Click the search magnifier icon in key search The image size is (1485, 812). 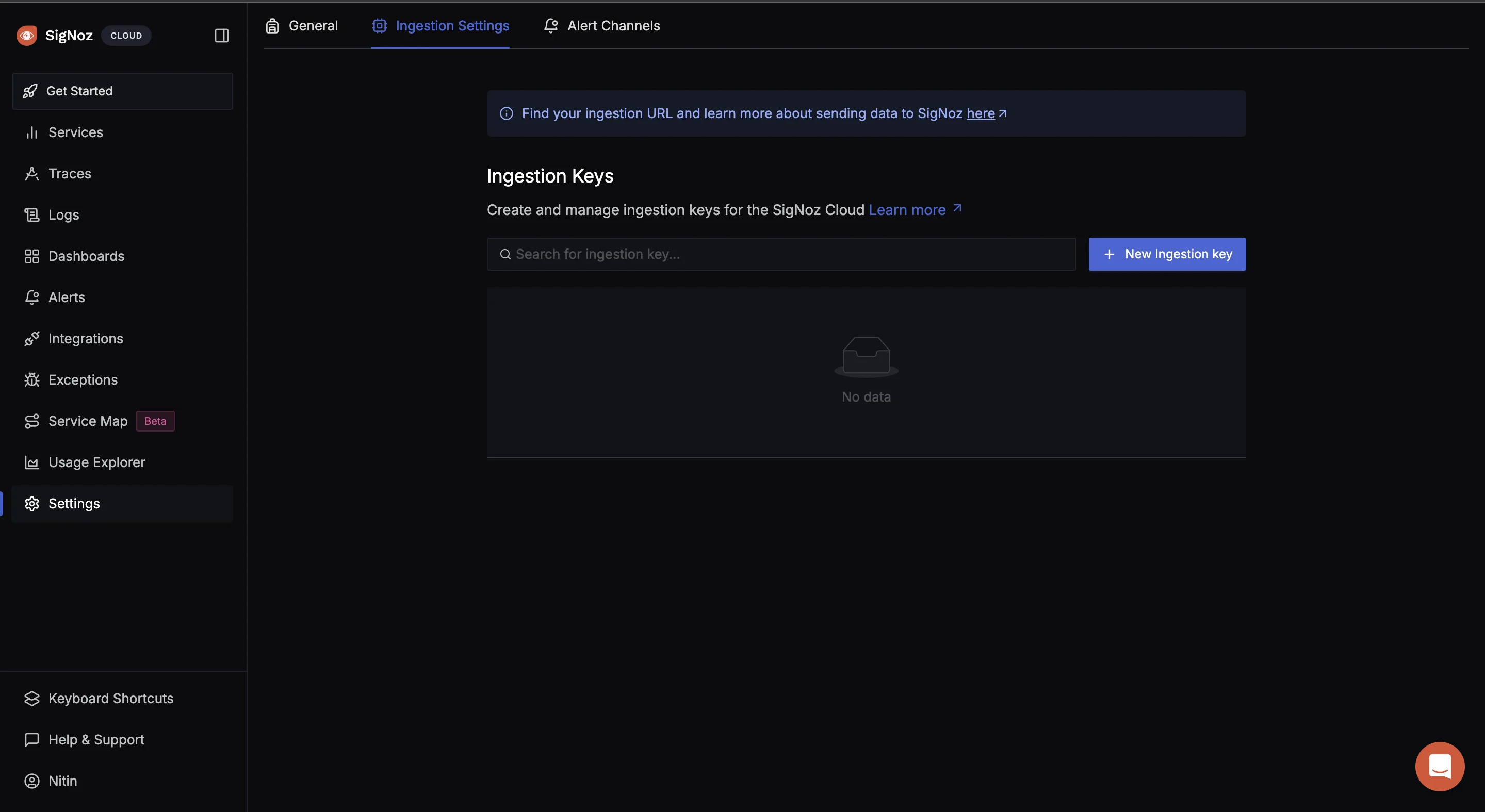505,254
